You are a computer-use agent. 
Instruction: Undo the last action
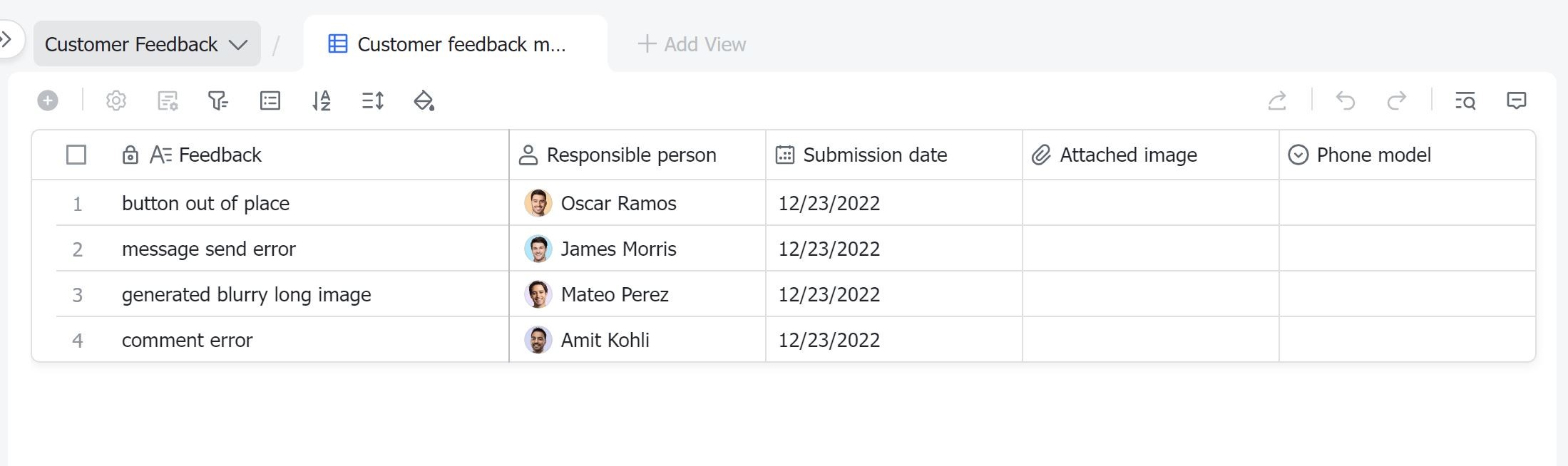(x=1346, y=100)
